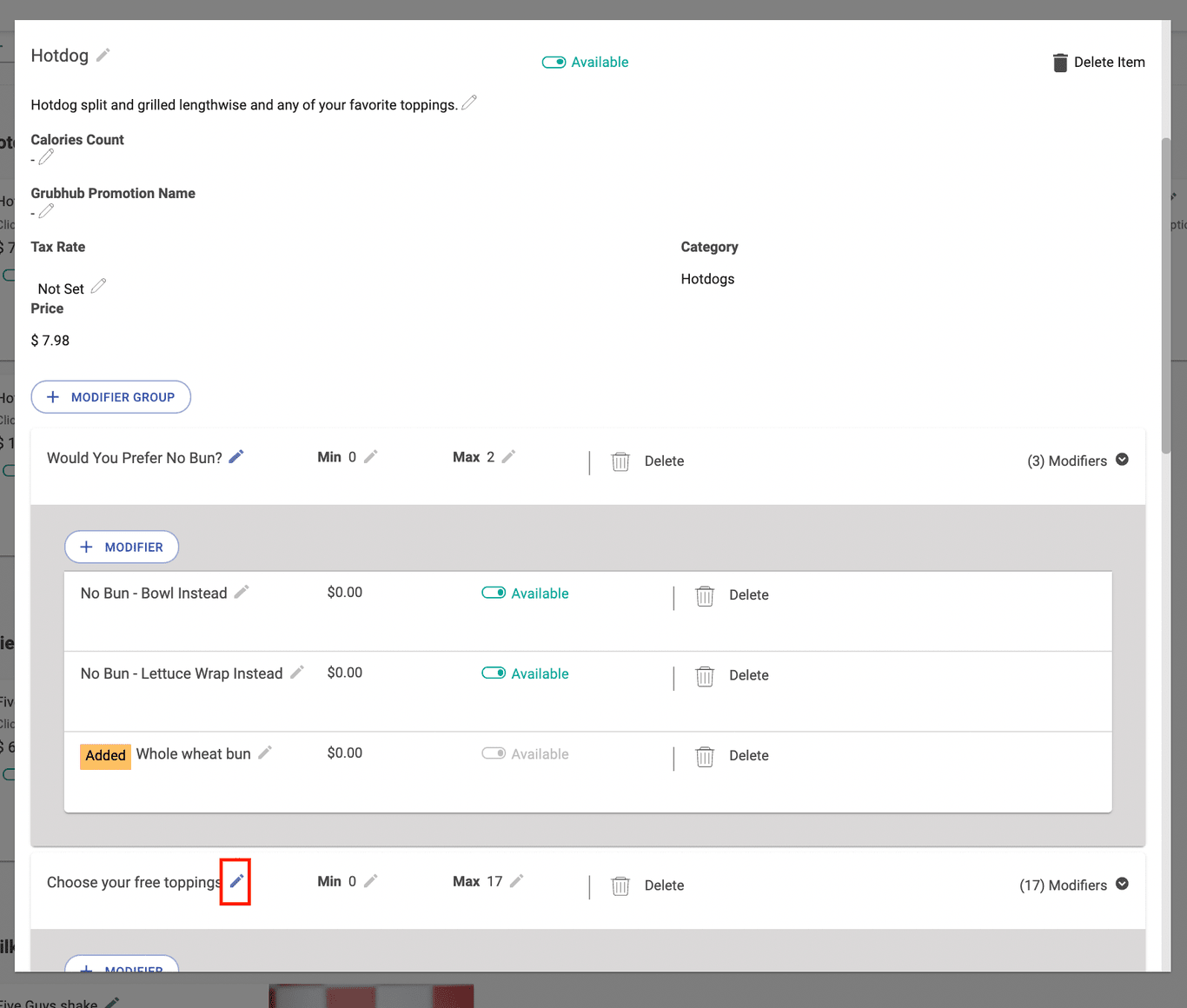Collapse the (3) Modifiers section
The width and height of the screenshot is (1187, 1008).
[x=1122, y=460]
